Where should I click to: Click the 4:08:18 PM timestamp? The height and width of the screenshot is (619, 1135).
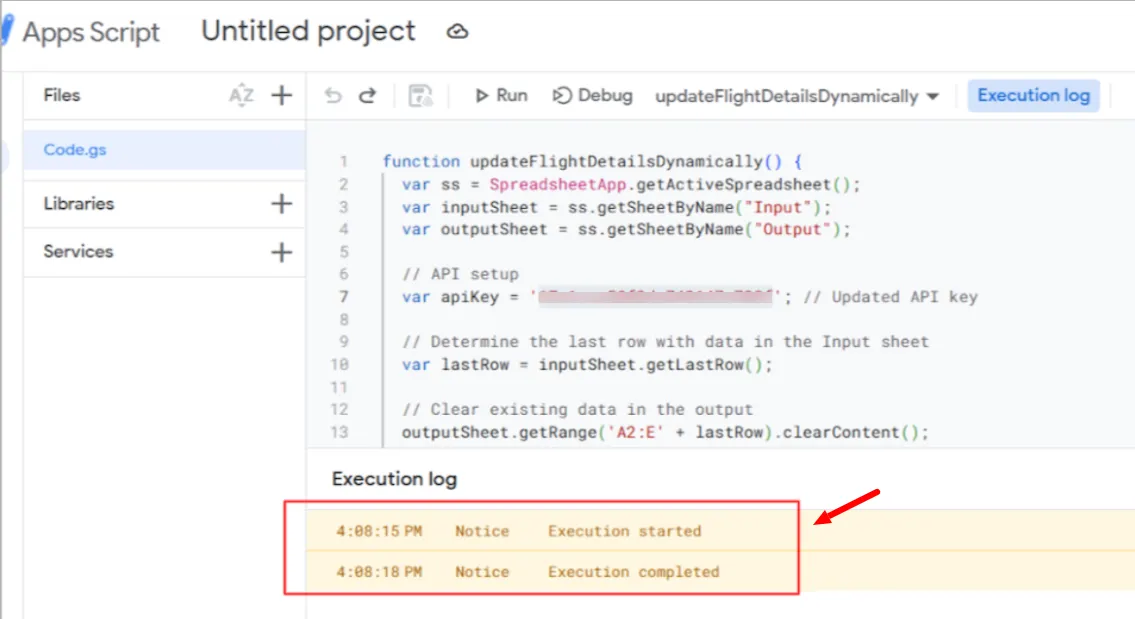point(379,572)
